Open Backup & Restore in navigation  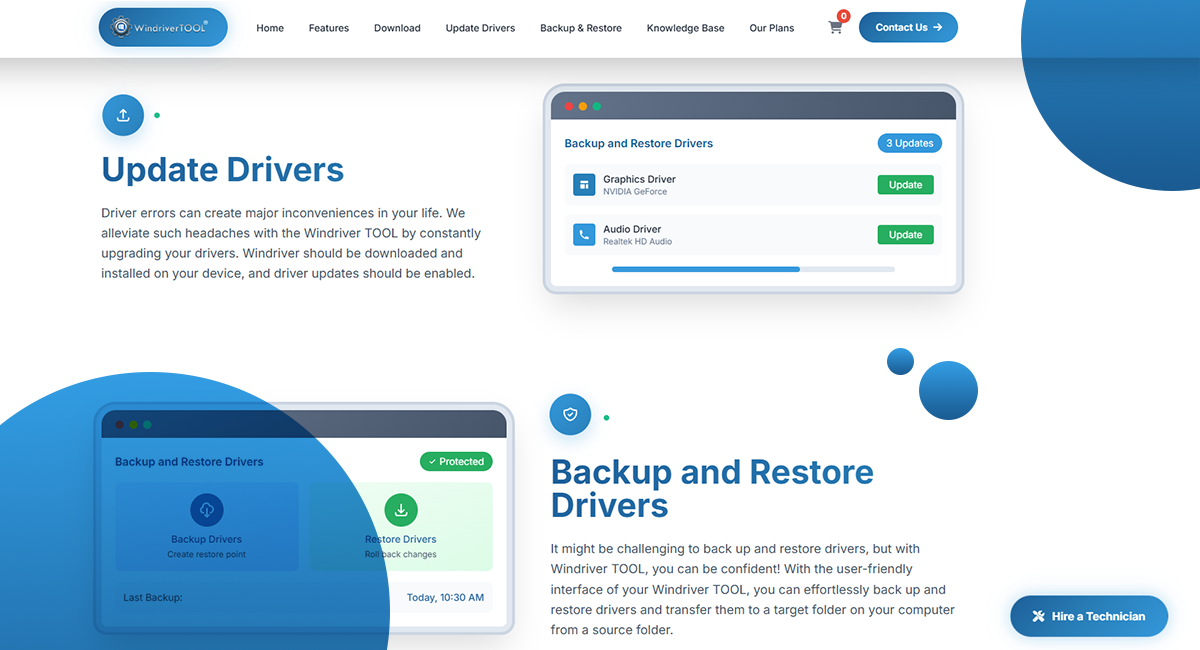click(x=581, y=28)
